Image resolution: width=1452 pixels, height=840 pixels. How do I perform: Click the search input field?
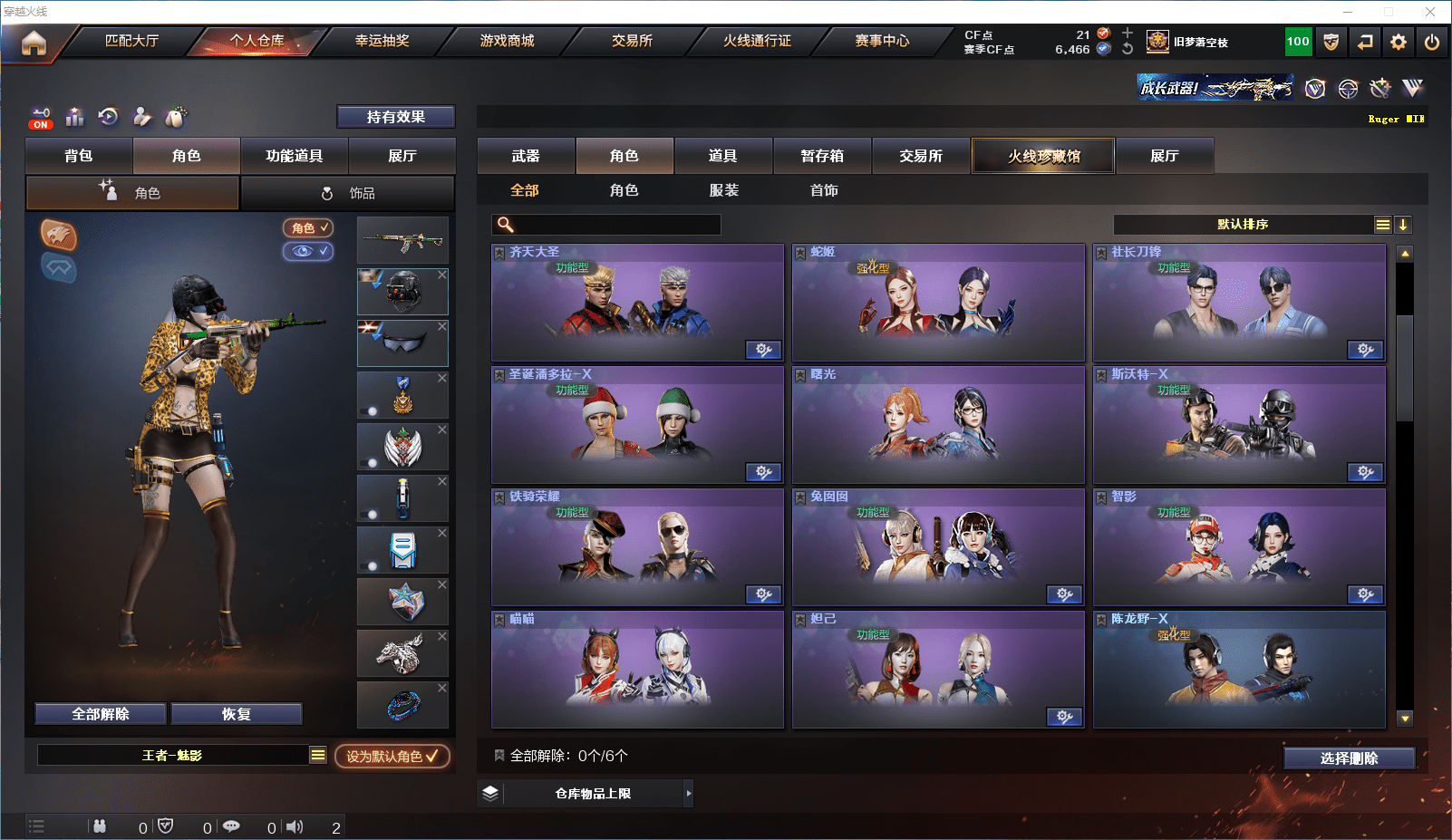(x=606, y=225)
